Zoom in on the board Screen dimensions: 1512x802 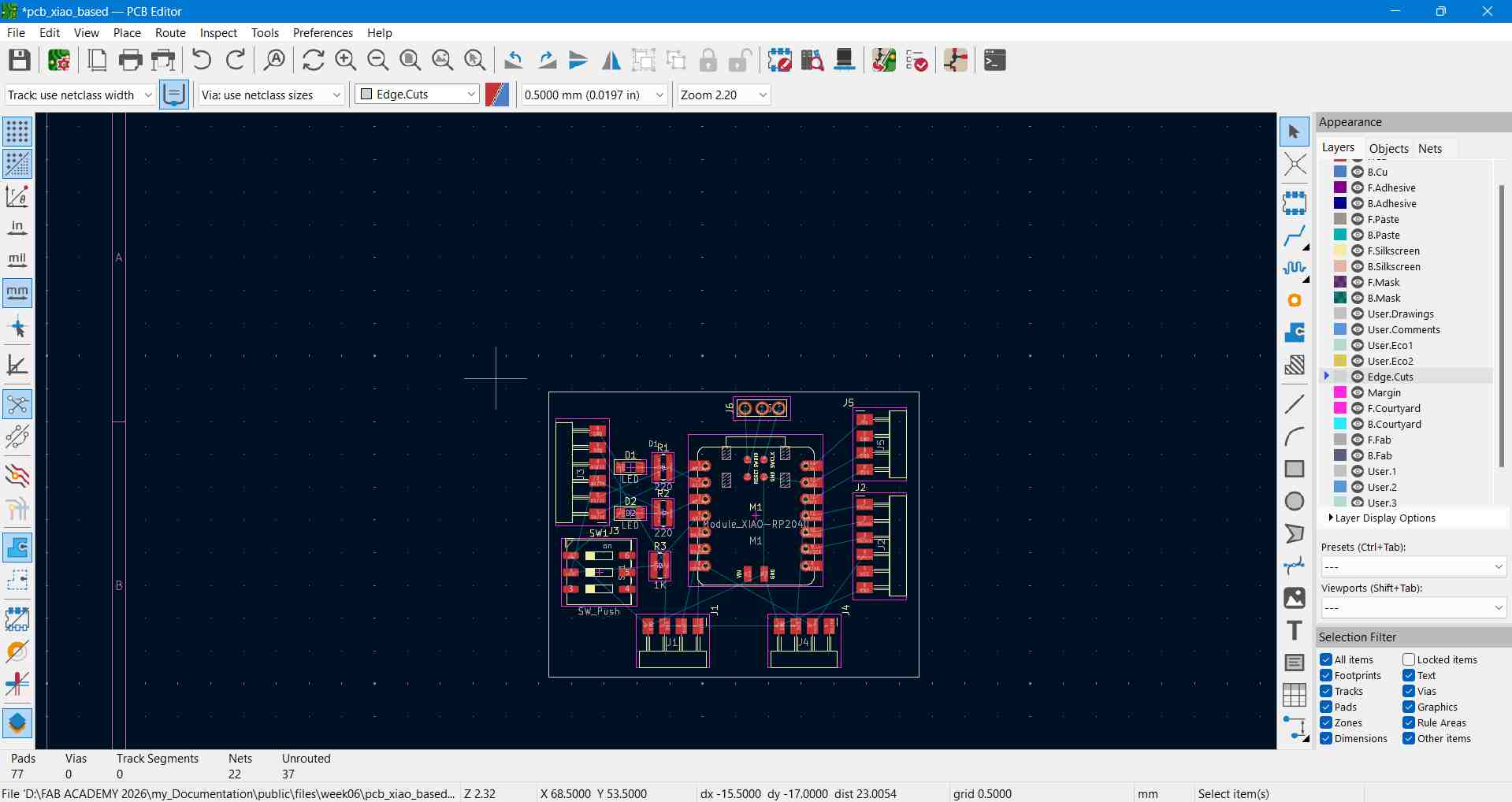coord(345,60)
